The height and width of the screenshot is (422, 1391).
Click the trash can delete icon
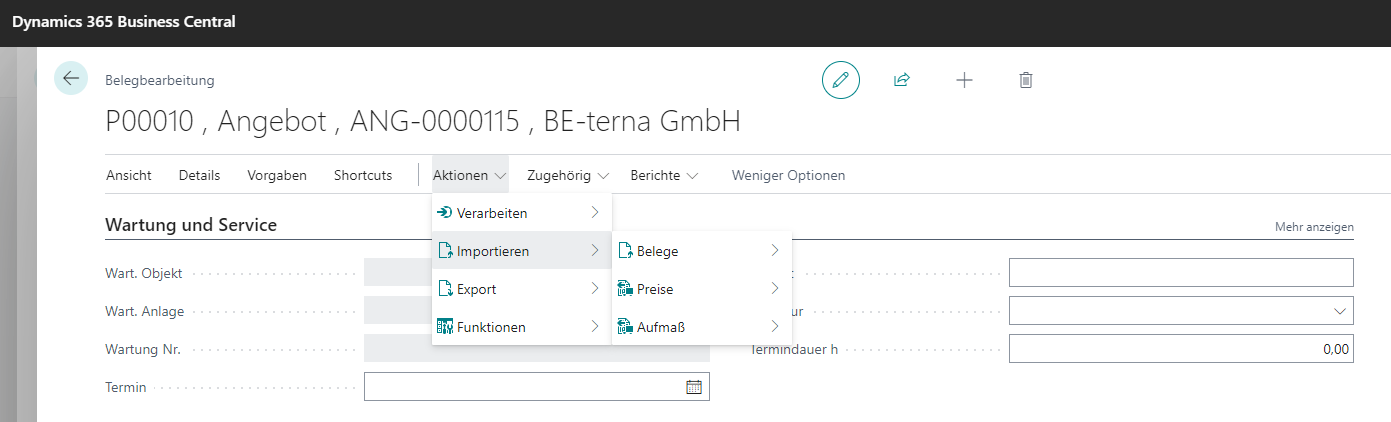[1025, 80]
